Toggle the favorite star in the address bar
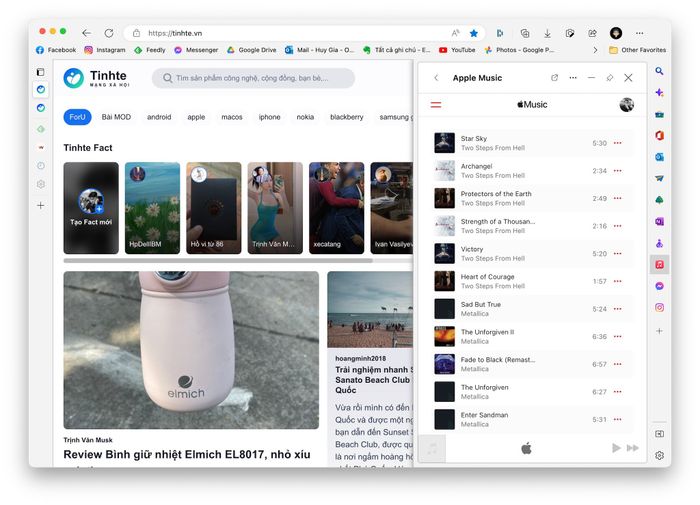Viewport: 700px width, 505px height. click(x=474, y=33)
